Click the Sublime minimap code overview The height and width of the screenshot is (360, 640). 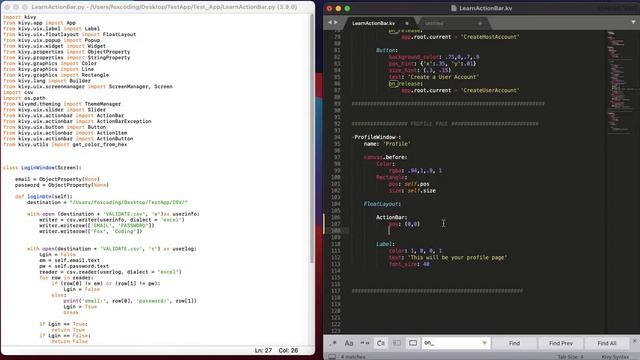pos(622,82)
